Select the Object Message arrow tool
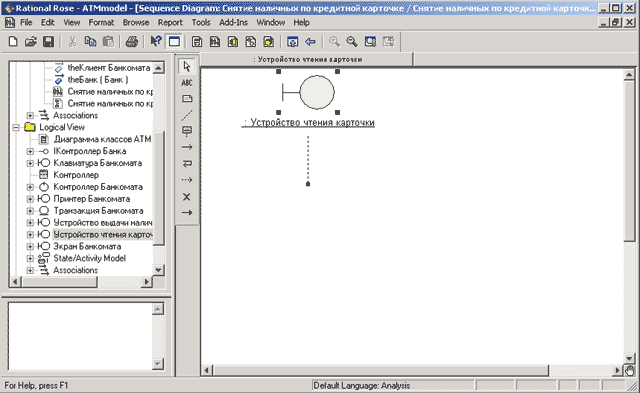640x393 pixels. (187, 147)
